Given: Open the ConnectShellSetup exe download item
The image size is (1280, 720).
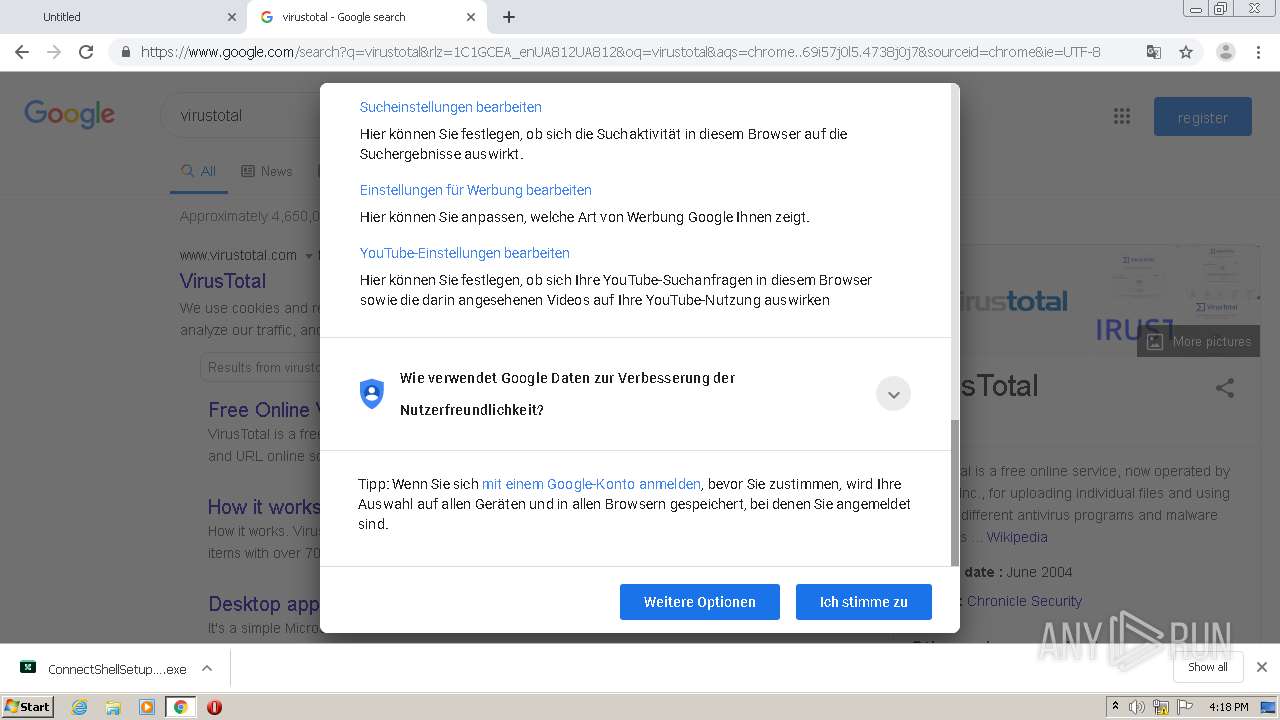Looking at the screenshot, I should (104, 669).
